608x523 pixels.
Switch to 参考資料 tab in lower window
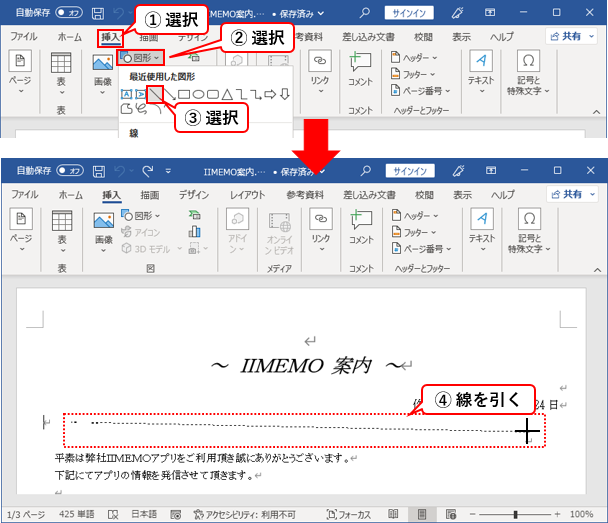click(x=305, y=195)
